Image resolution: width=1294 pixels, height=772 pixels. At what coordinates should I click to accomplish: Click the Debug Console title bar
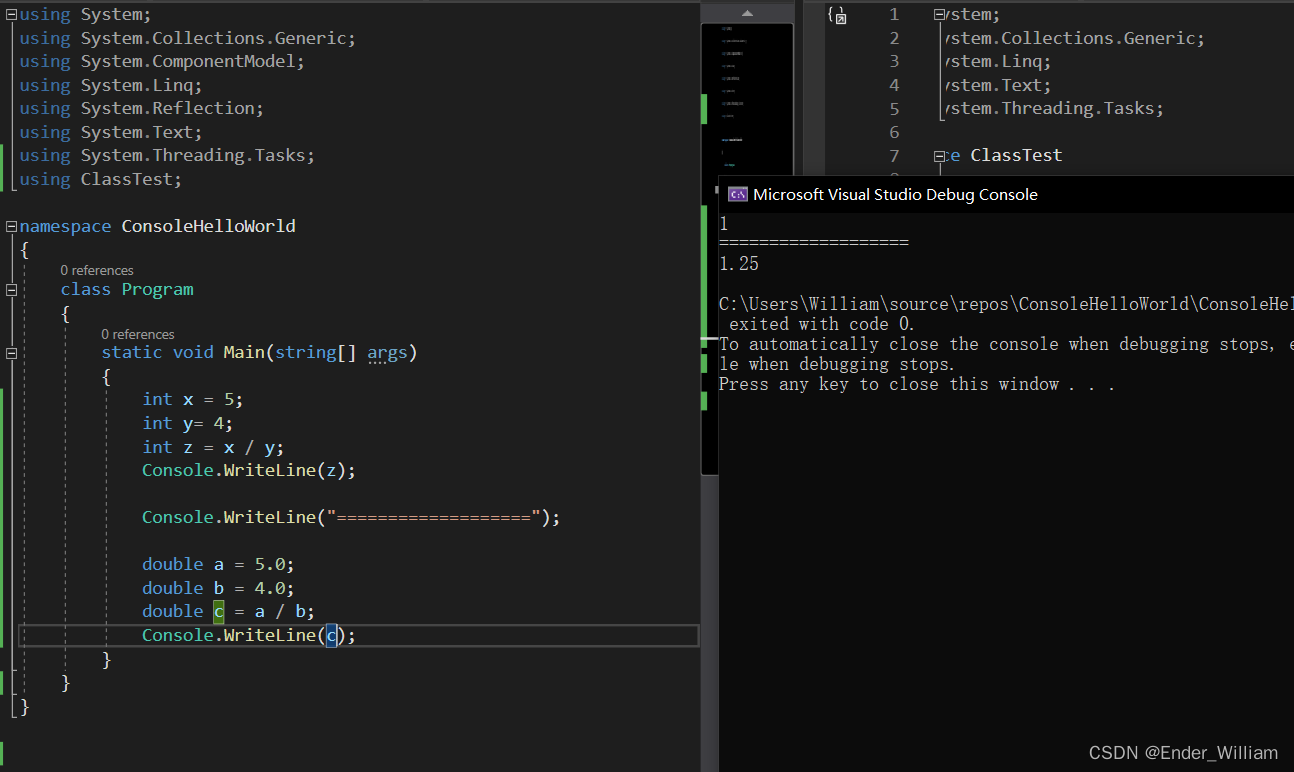tap(1000, 195)
